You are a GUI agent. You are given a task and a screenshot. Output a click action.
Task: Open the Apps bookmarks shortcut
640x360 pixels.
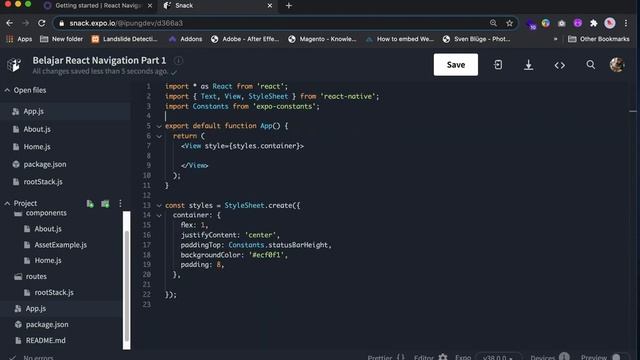(19, 39)
